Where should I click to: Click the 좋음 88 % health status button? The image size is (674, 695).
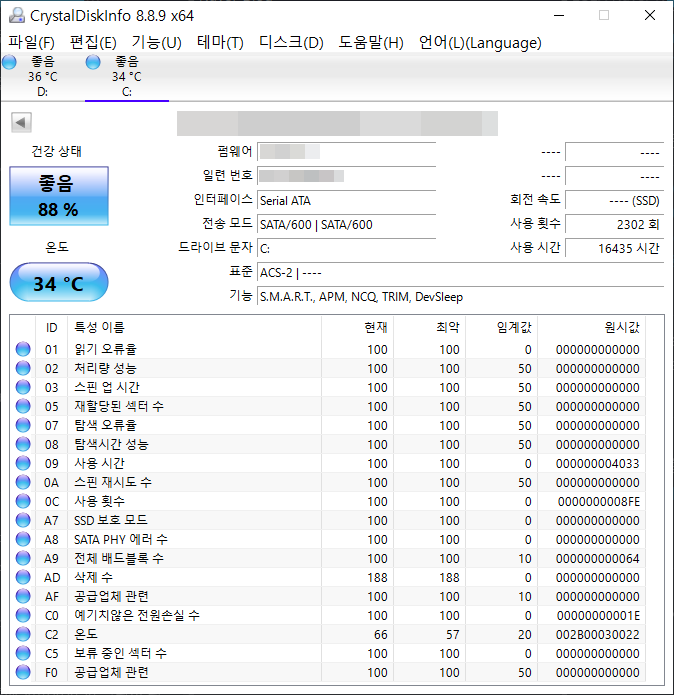pyautogui.click(x=59, y=196)
